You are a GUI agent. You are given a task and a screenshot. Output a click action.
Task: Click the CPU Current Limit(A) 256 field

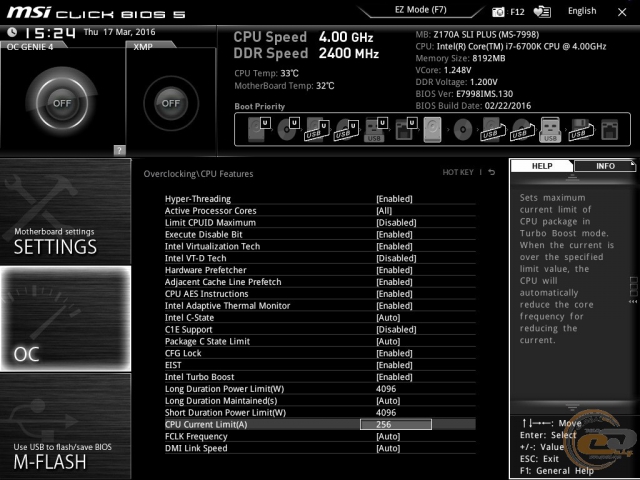click(396, 424)
